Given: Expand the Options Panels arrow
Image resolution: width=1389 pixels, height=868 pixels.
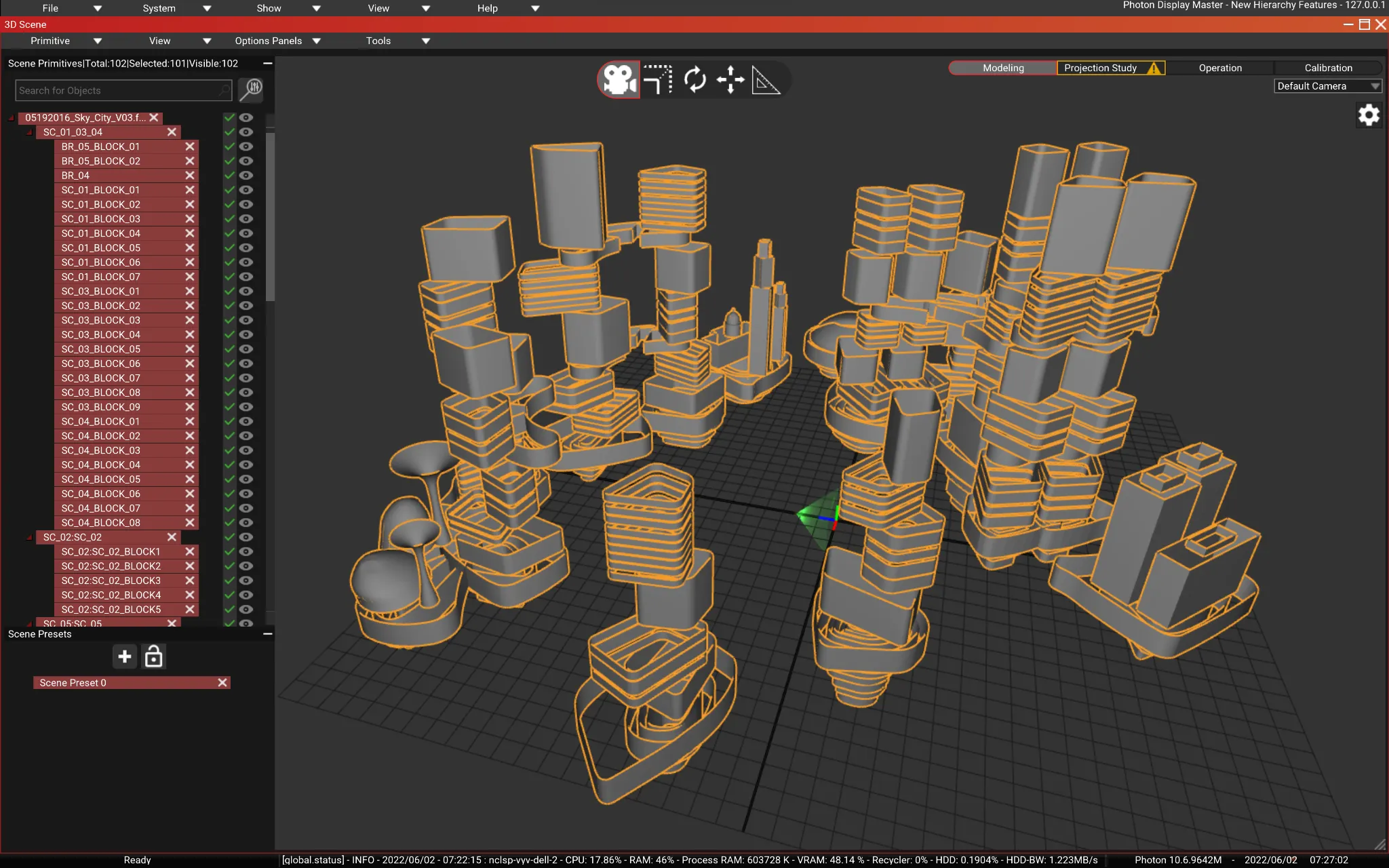Looking at the screenshot, I should tap(317, 41).
